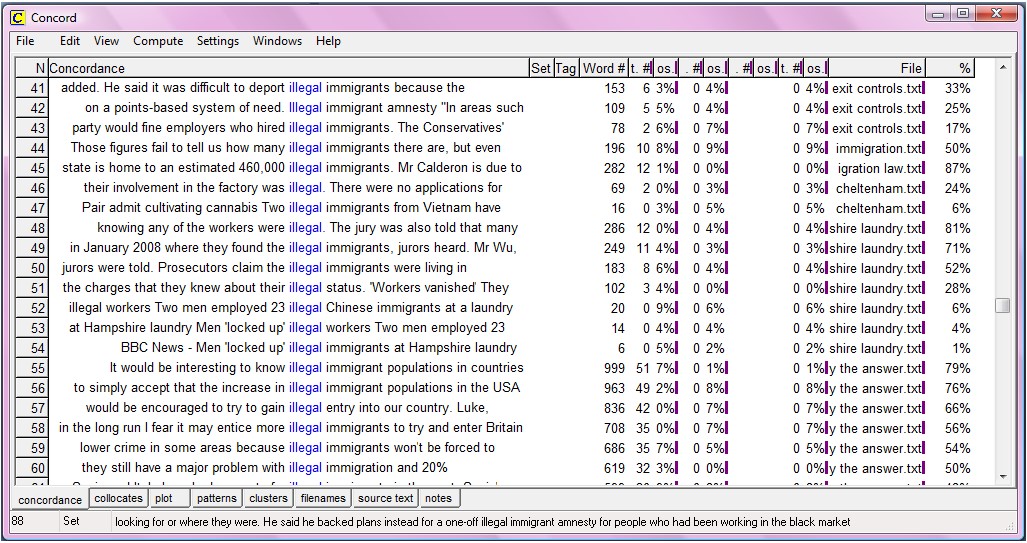
Task: Click the Concord app icon in title bar
Action: point(17,17)
